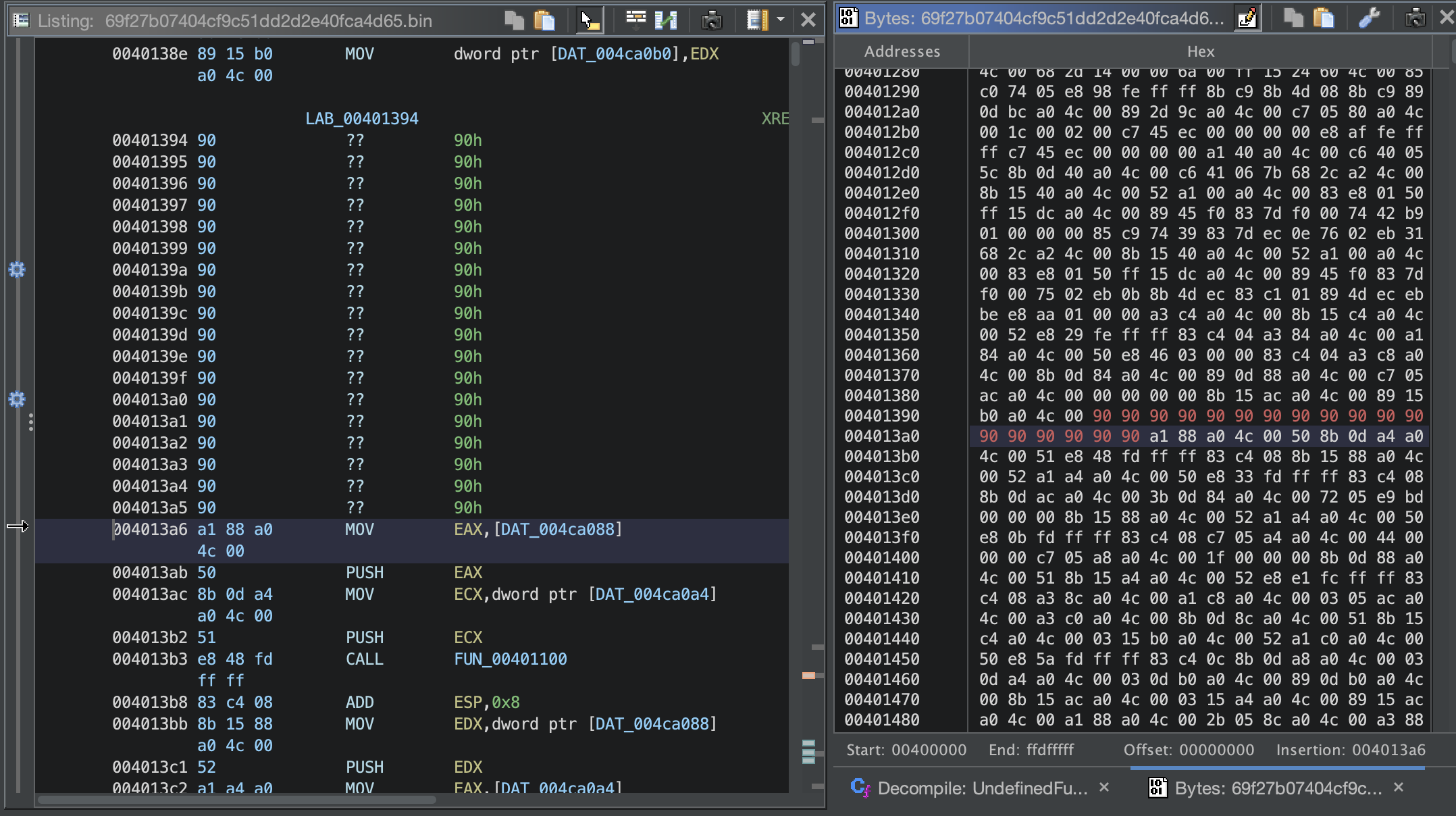
Task: Click End: ffdfffff status field
Action: pyautogui.click(x=1031, y=750)
